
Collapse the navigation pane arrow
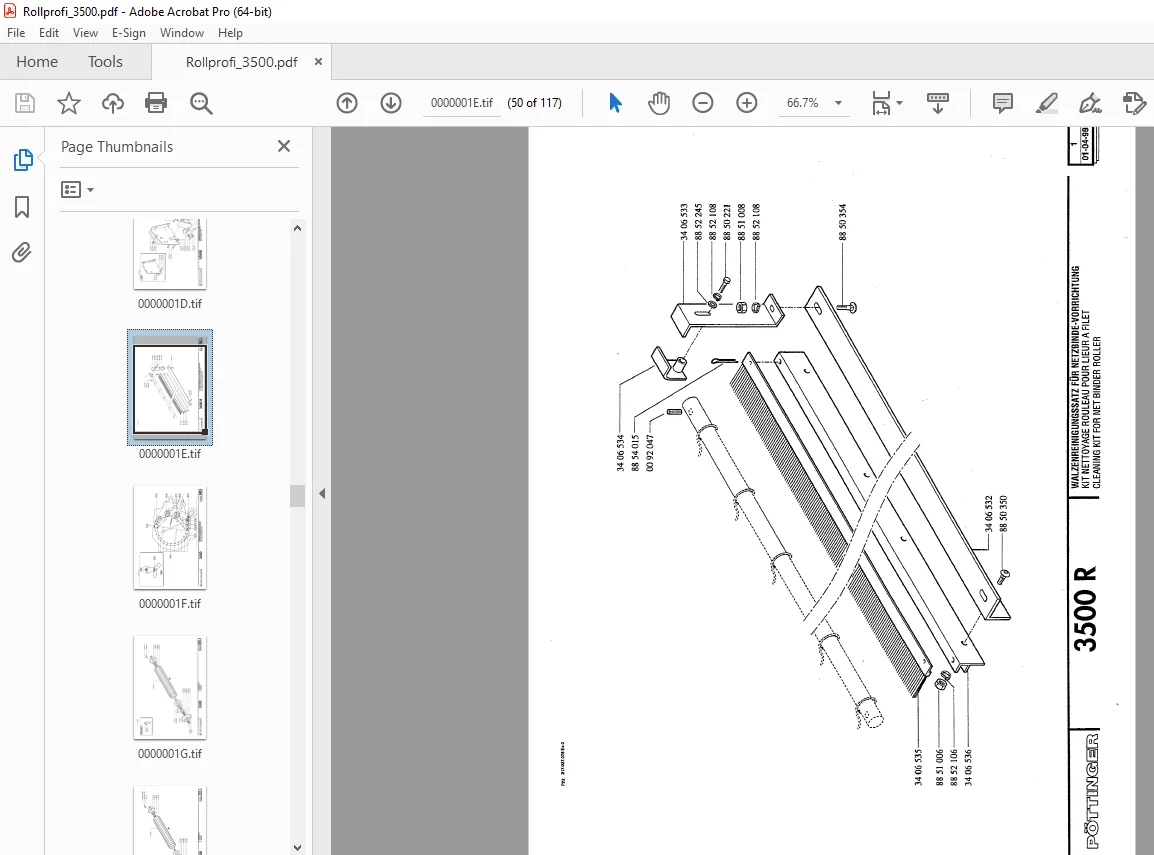click(x=322, y=494)
